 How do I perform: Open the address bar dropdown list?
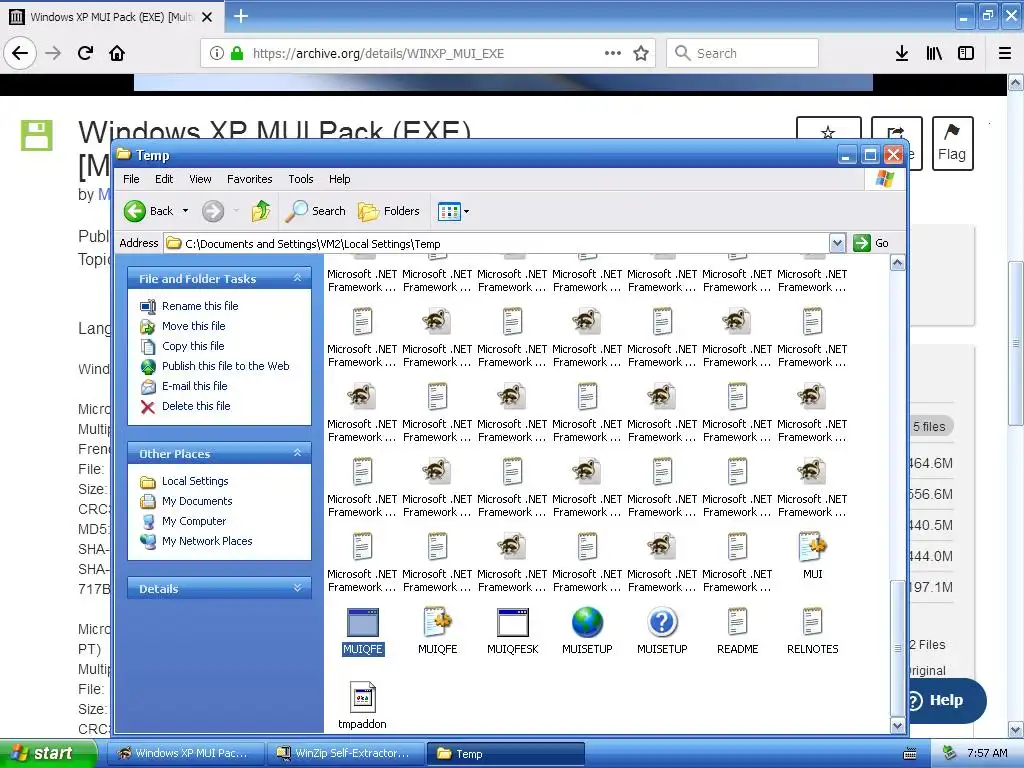(837, 243)
